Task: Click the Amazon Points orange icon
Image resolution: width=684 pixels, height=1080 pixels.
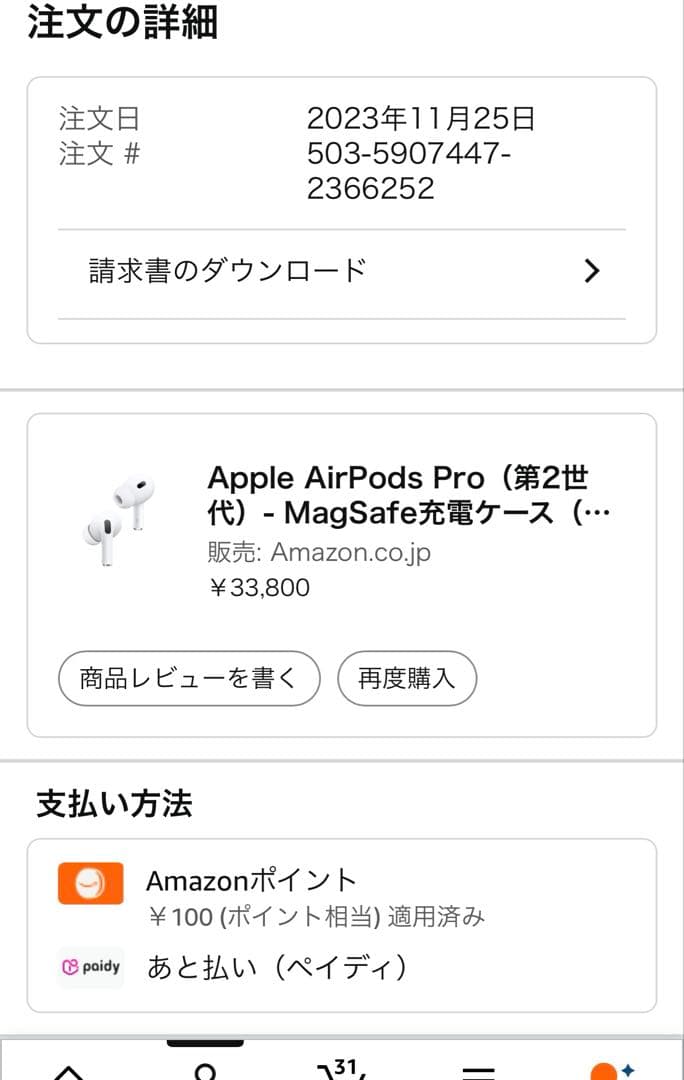Action: pyautogui.click(x=90, y=881)
